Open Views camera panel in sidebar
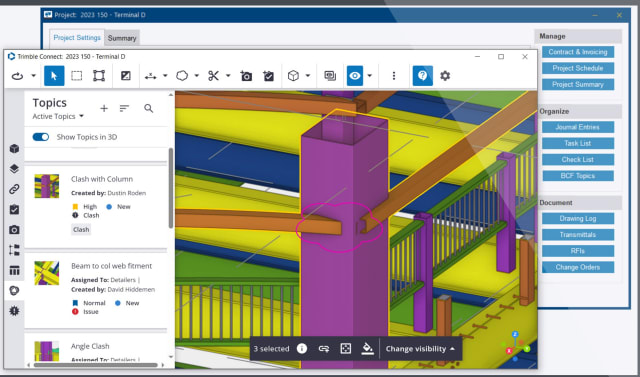This screenshot has height=377, width=640. click(14, 230)
